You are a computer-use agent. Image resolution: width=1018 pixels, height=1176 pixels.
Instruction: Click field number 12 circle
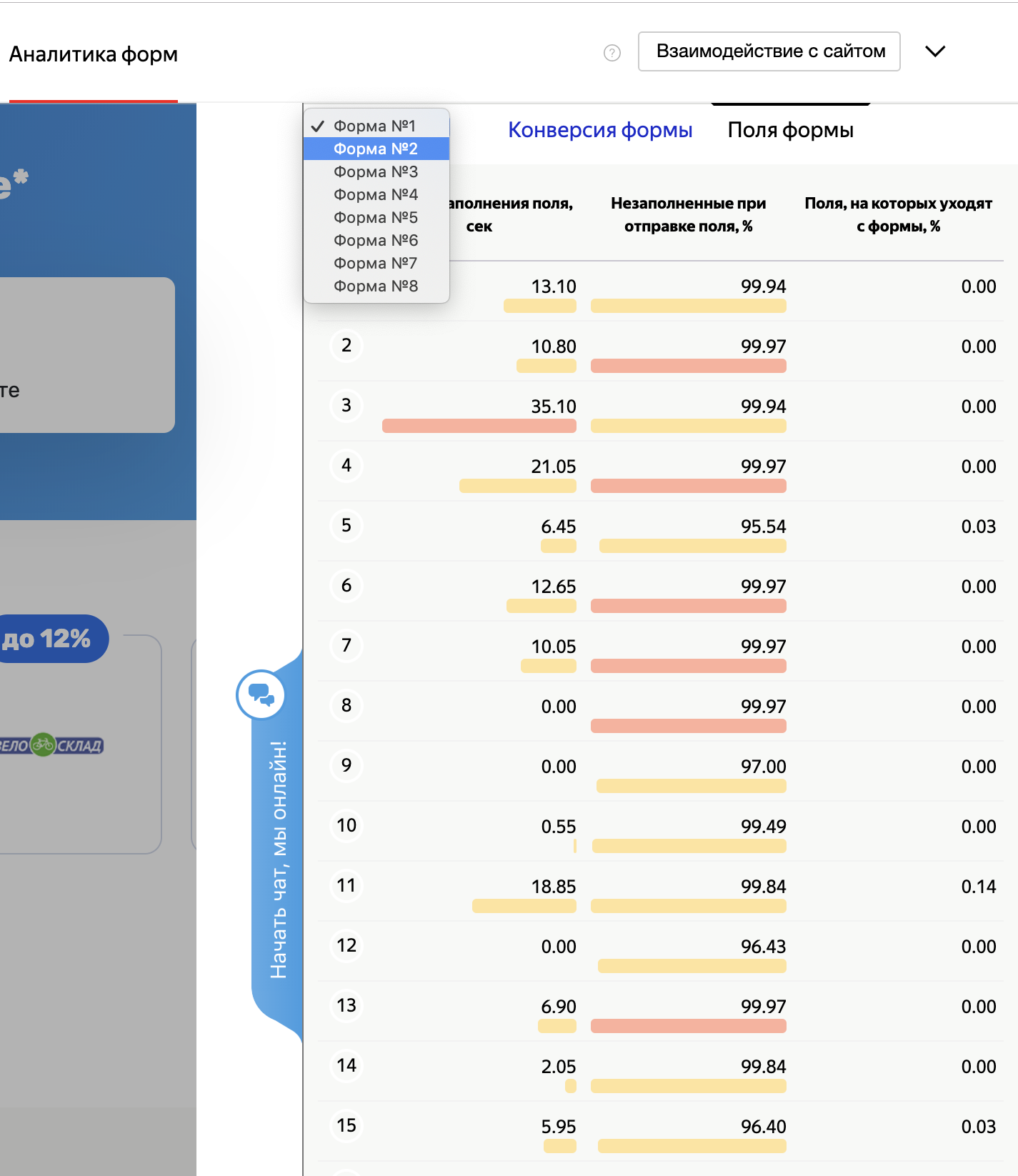pyautogui.click(x=346, y=946)
